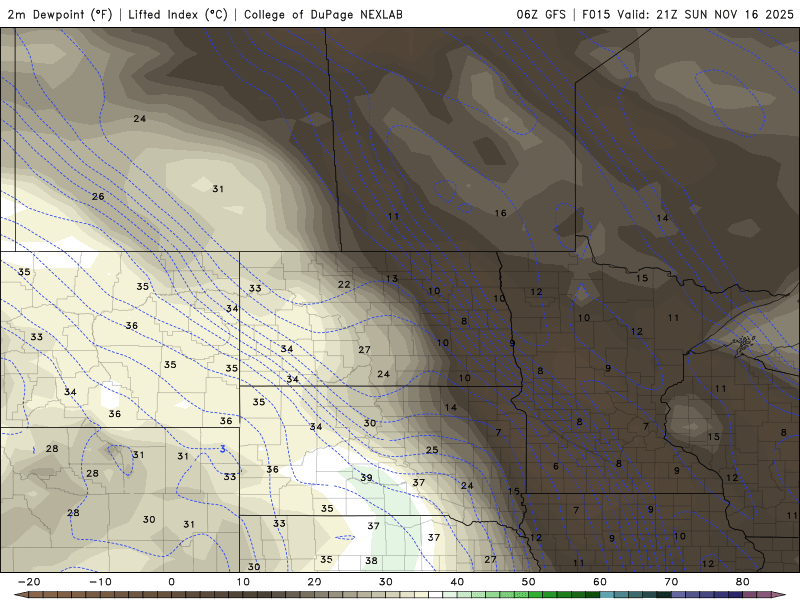Click the 80 color scale label
This screenshot has width=800, height=600.
click(743, 582)
